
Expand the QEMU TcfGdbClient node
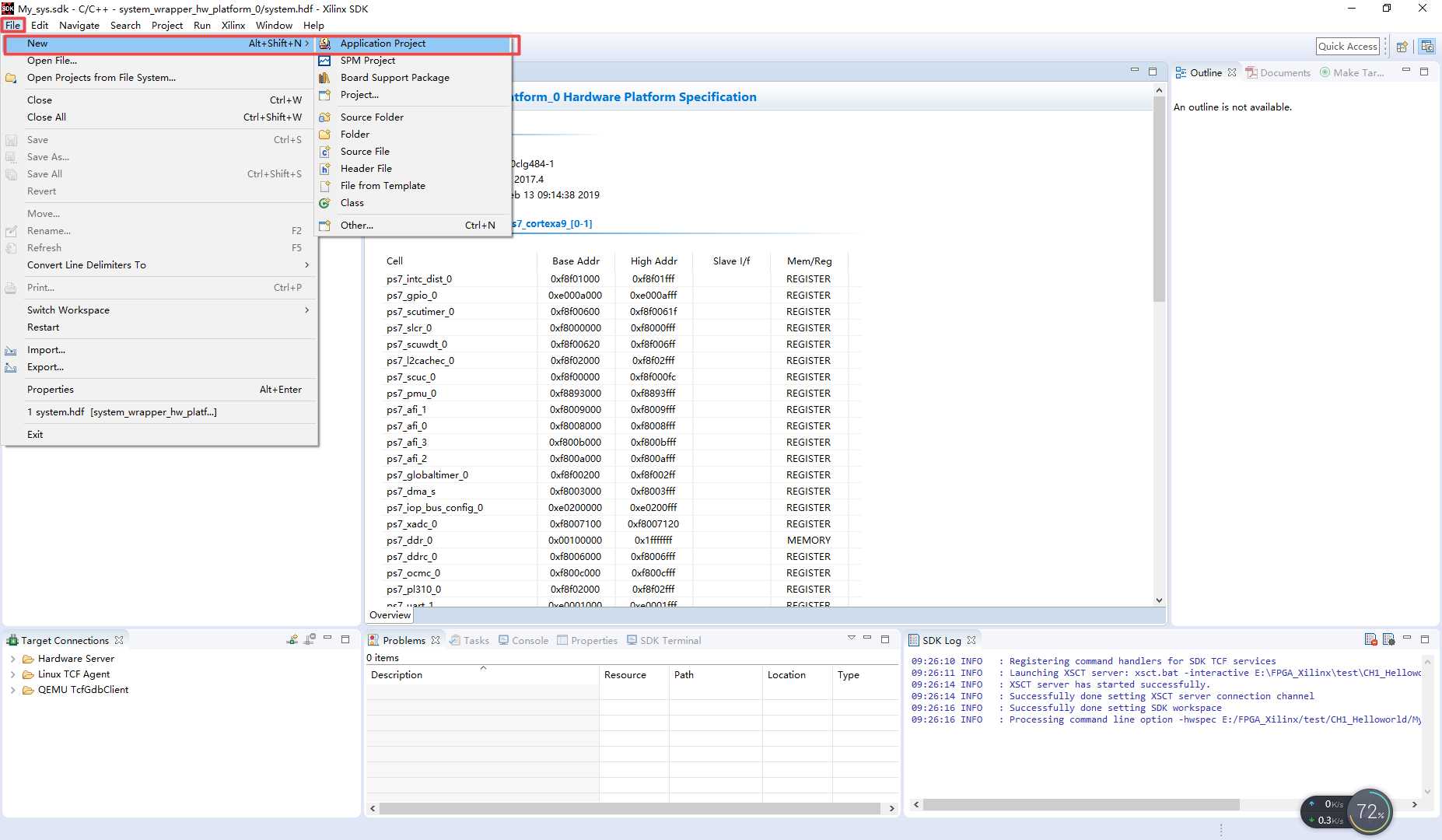pos(12,690)
